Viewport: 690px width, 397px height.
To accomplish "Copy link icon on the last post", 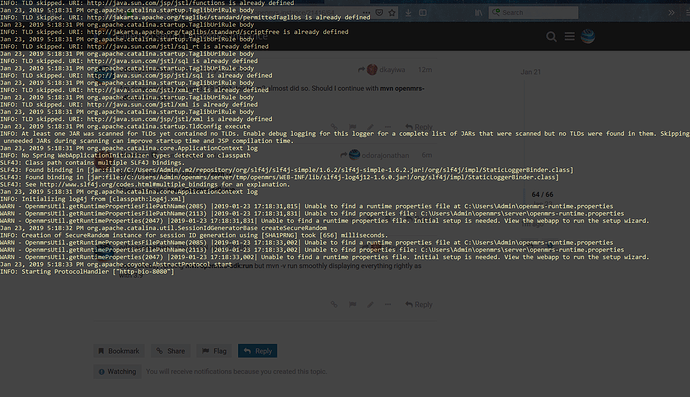I will (x=334, y=305).
